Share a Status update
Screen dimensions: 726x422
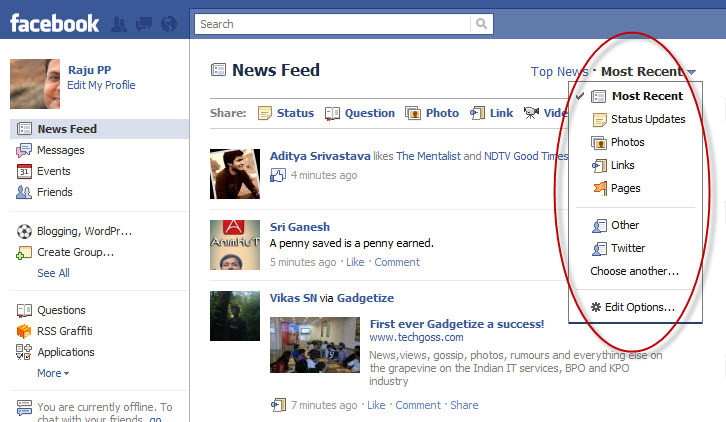pyautogui.click(x=295, y=113)
